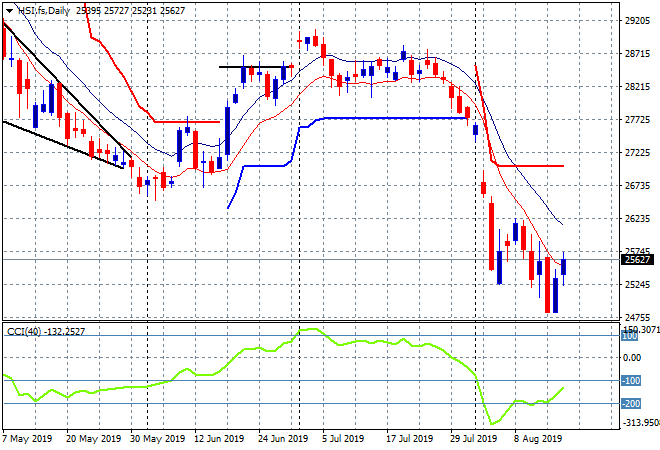Click the price scale value 28715
Image resolution: width=660 pixels, height=450 pixels.
637,54
